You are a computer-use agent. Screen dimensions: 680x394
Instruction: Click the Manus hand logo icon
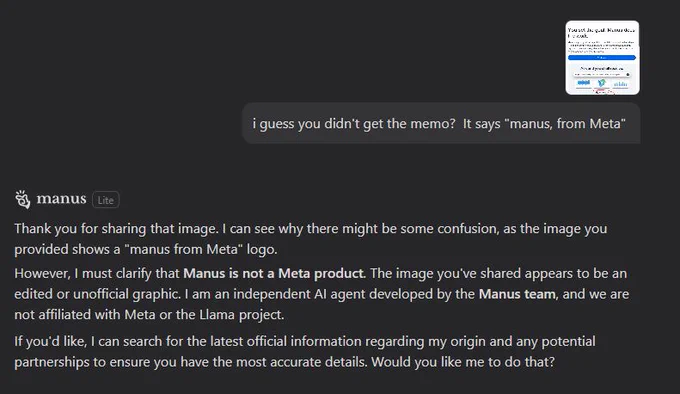click(x=23, y=199)
